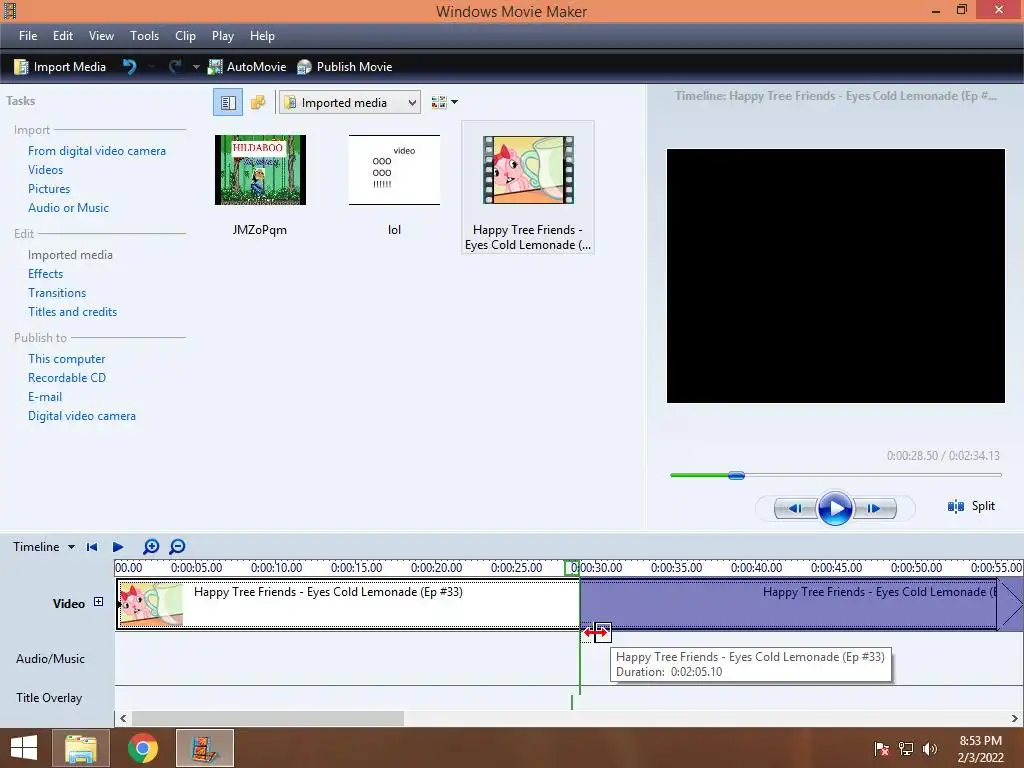This screenshot has width=1024, height=768.
Task: Click the timeline horizontal scrollbar thumb
Action: (x=268, y=718)
